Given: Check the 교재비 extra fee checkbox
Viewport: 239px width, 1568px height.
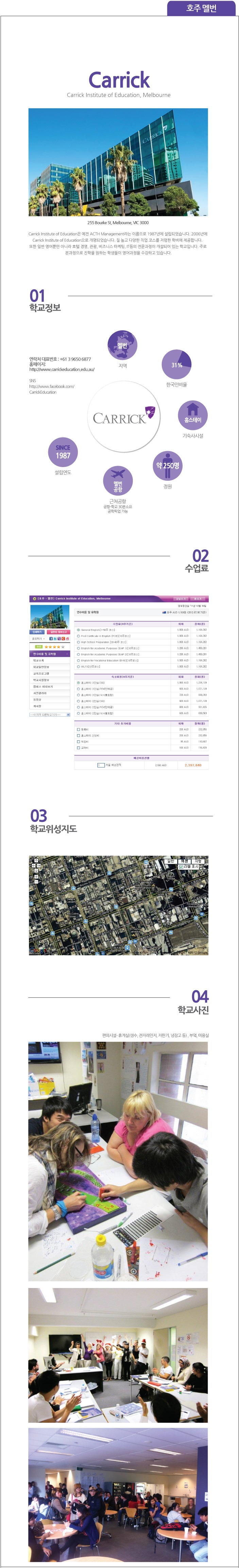Looking at the screenshot, I should click(79, 747).
